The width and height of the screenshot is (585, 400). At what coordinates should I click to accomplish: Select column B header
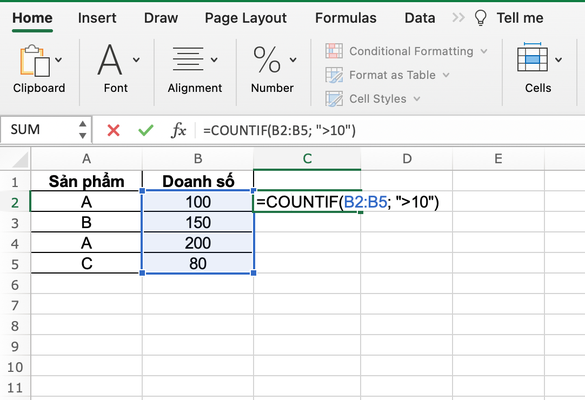[x=198, y=159]
